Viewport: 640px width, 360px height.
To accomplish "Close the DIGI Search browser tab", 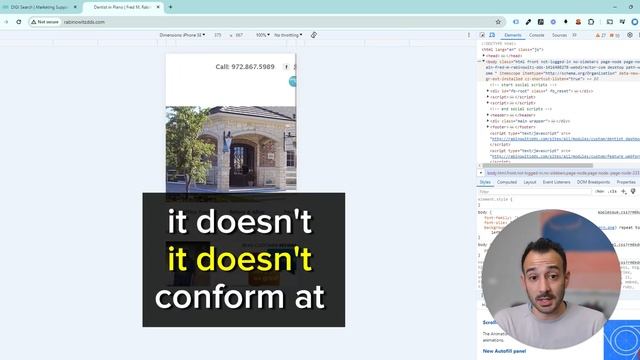I will [x=75, y=7].
